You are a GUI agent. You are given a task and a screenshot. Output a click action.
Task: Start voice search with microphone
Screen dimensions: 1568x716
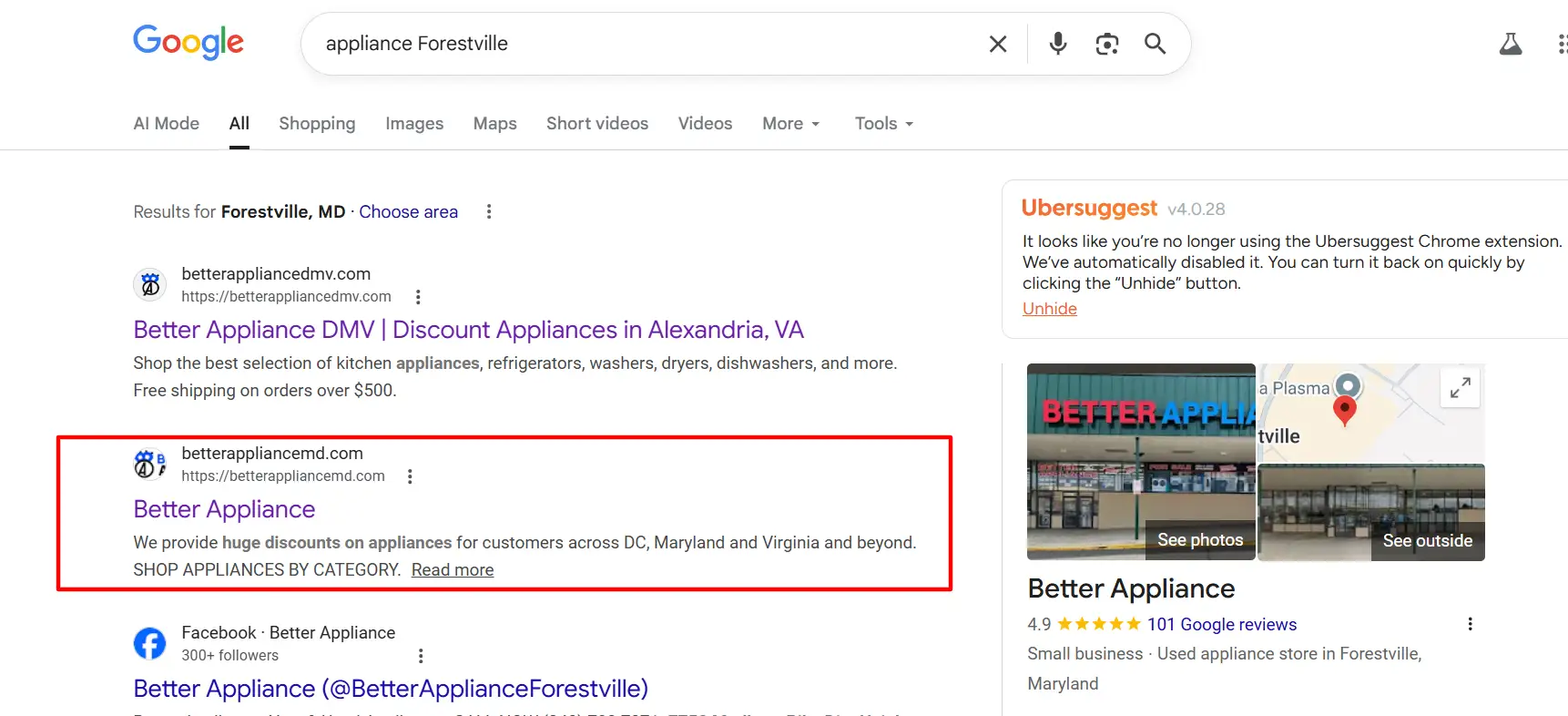click(x=1057, y=44)
